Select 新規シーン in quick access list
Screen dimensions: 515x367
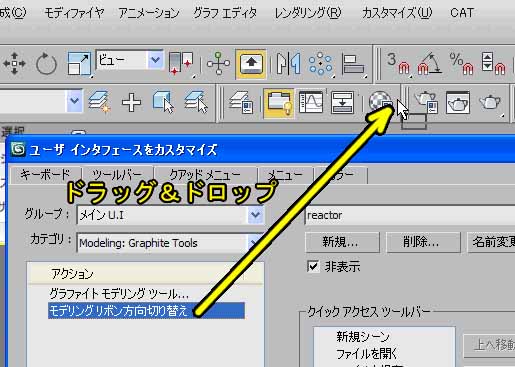(363, 336)
